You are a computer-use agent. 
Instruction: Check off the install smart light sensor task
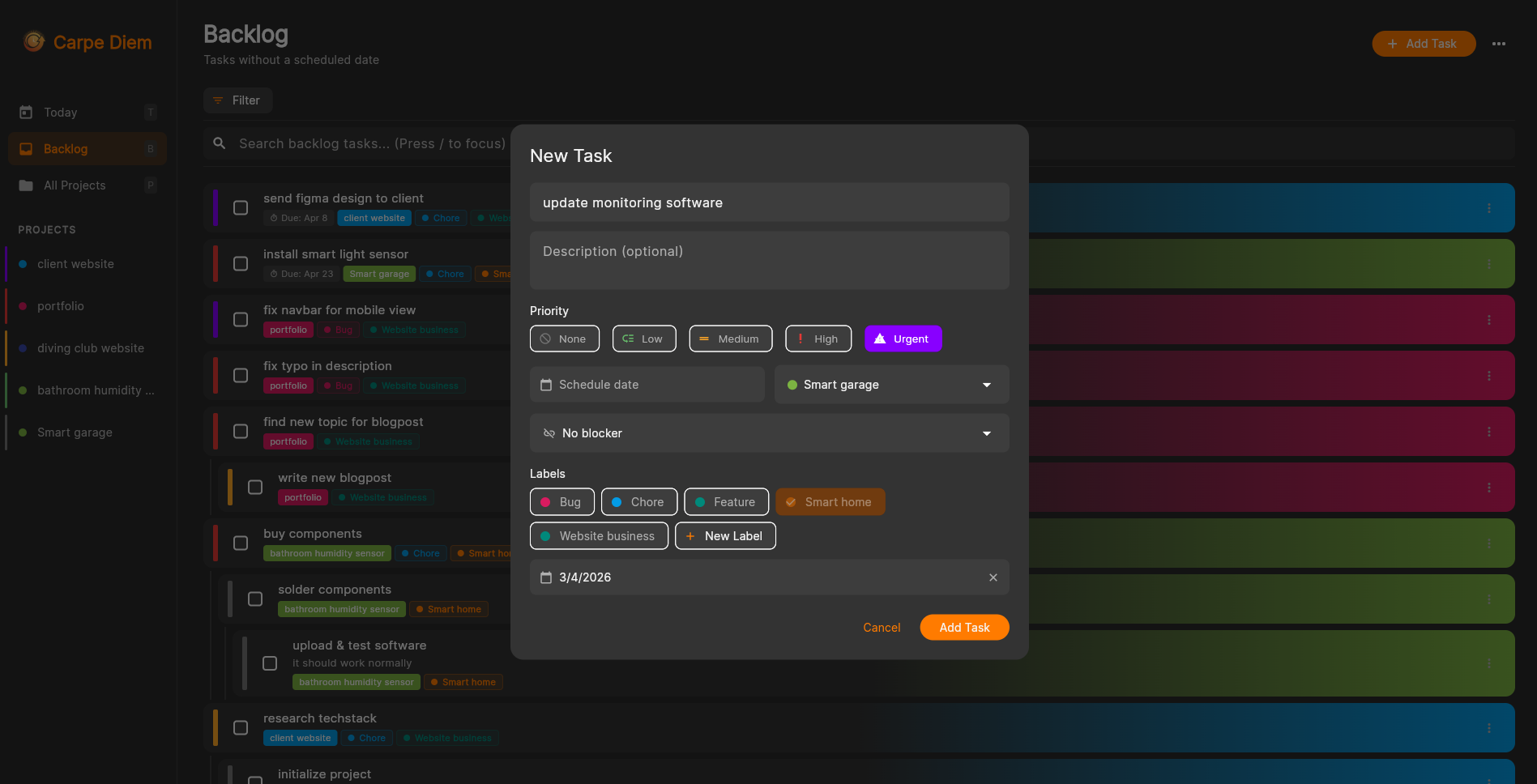click(x=241, y=264)
